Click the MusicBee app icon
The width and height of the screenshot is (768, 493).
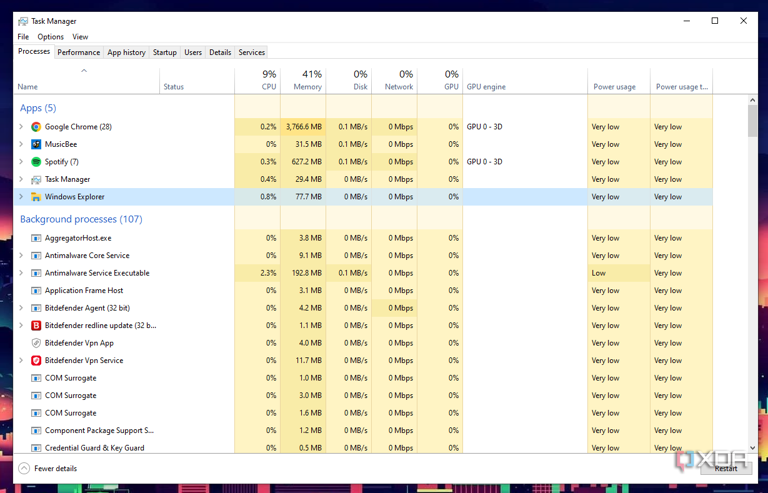point(36,144)
